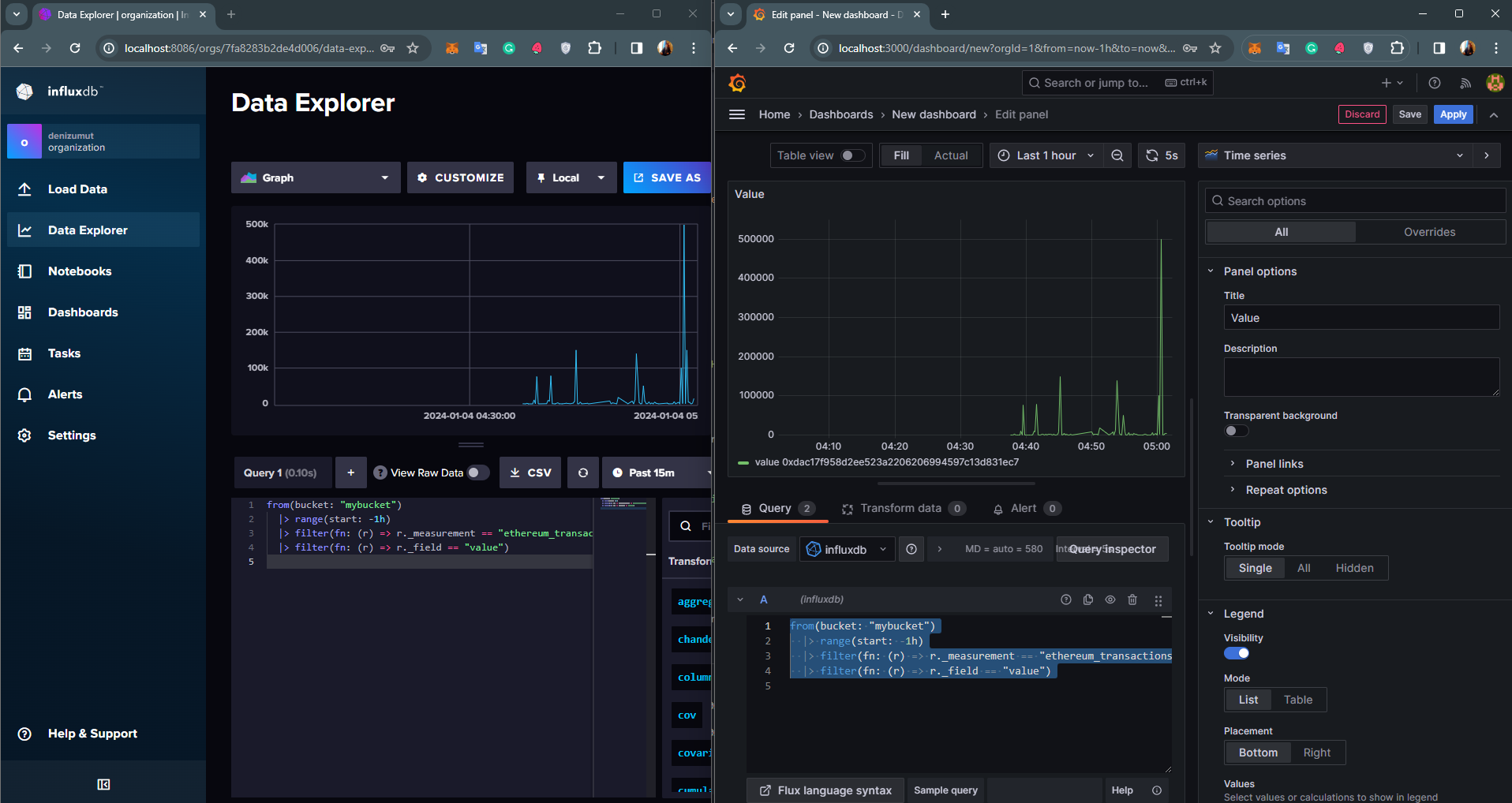
Task: Expand Panel links section
Action: [1274, 464]
